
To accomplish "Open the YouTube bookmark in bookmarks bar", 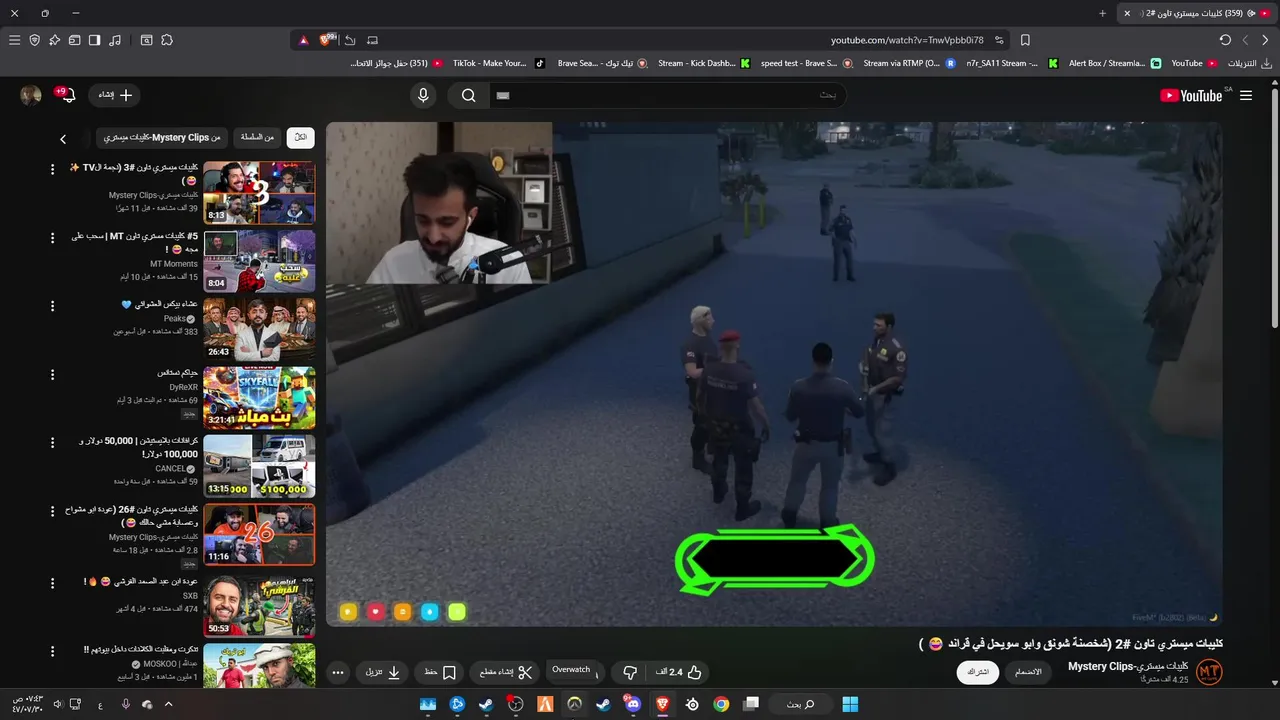I will (x=1193, y=63).
